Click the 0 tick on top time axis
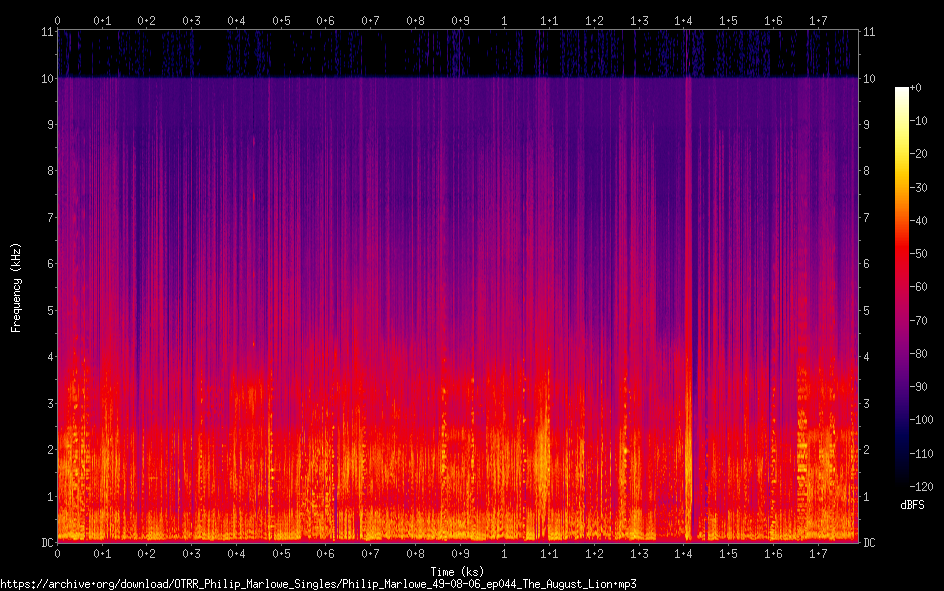The image size is (944, 591). (x=58, y=20)
